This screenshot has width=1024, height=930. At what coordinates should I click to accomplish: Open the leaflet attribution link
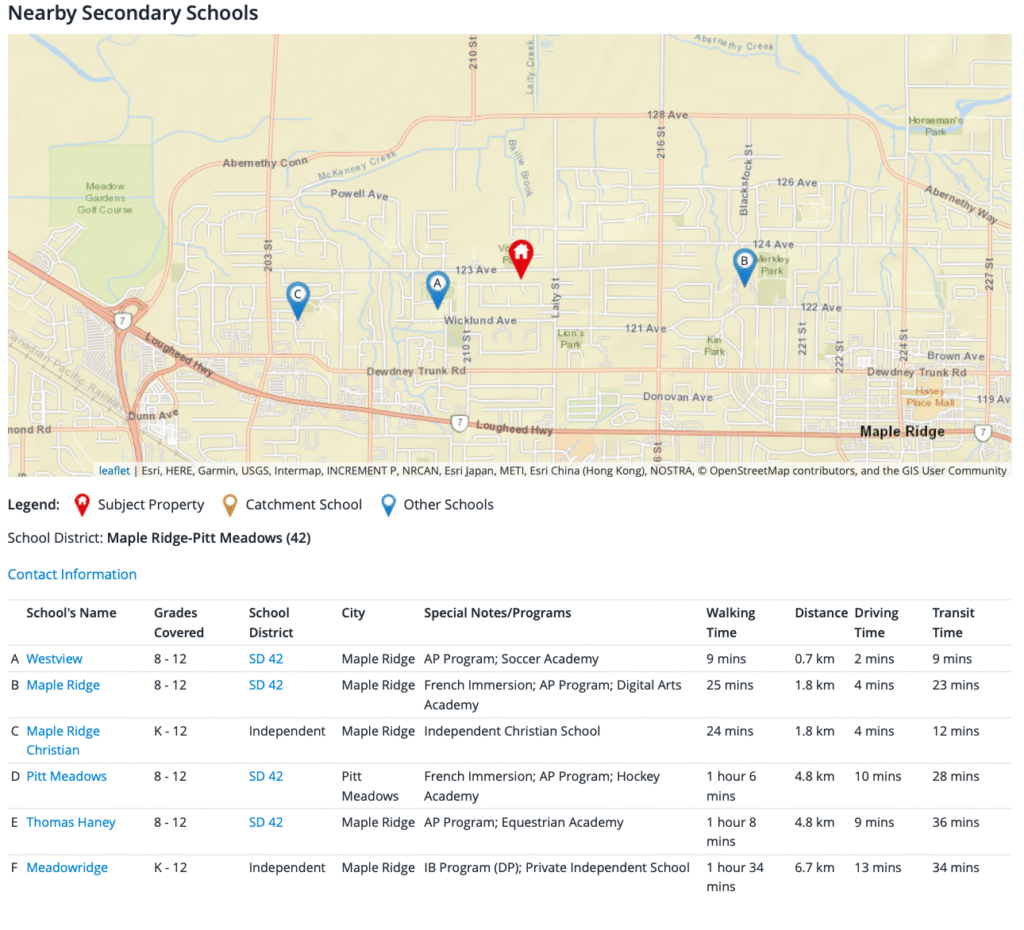point(114,471)
